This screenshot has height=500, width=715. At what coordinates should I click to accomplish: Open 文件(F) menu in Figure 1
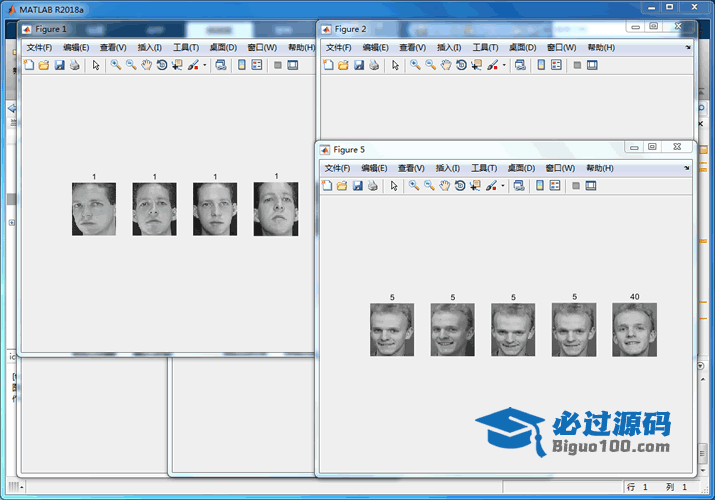click(39, 47)
